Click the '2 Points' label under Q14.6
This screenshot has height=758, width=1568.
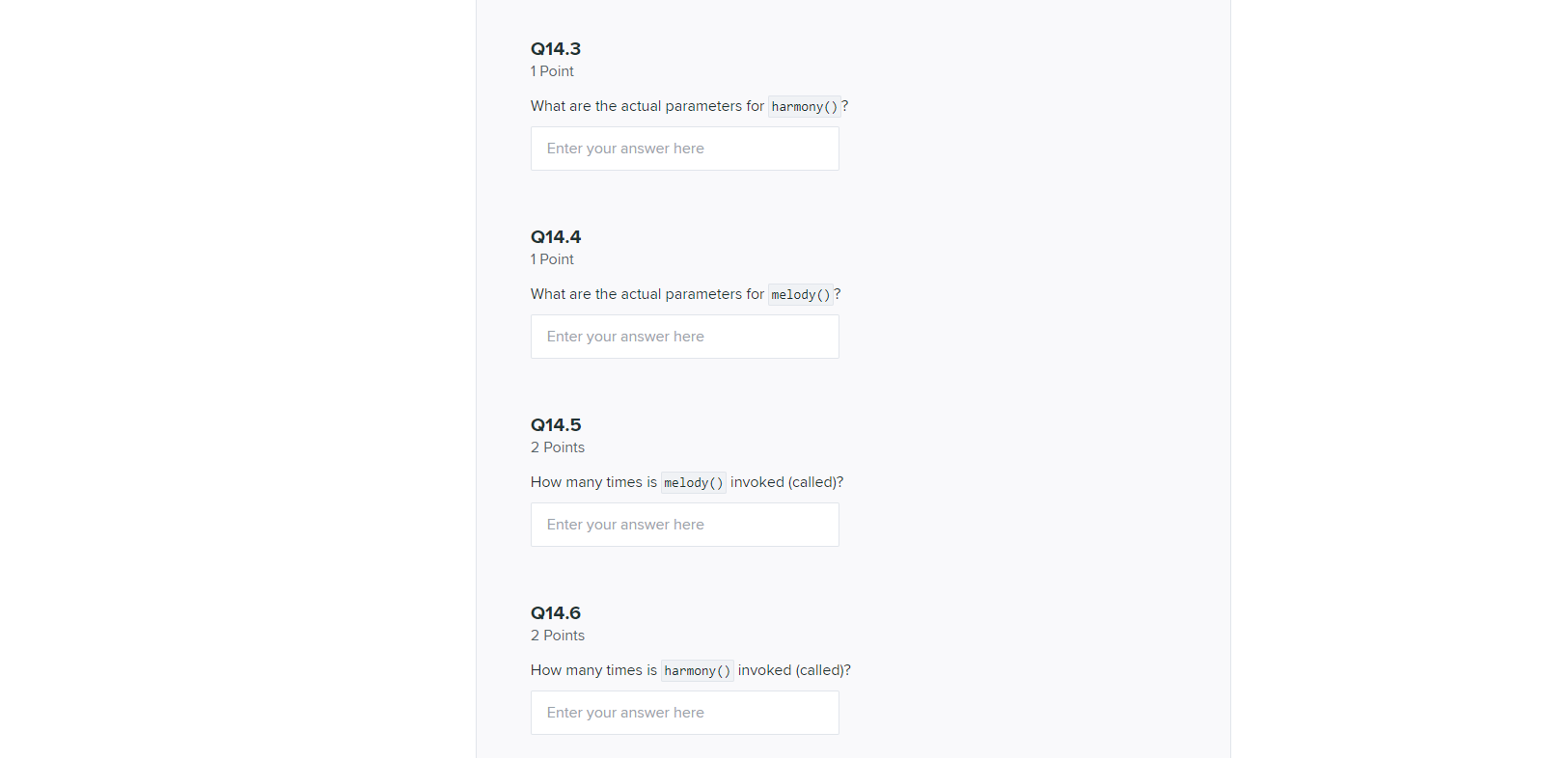[557, 635]
